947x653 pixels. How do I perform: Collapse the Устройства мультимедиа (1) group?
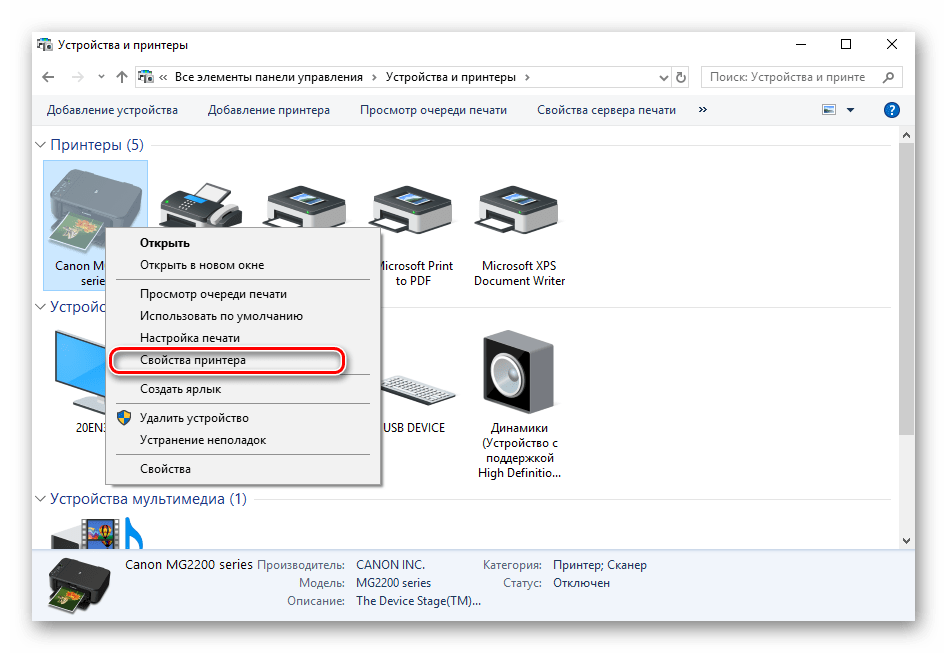41,499
